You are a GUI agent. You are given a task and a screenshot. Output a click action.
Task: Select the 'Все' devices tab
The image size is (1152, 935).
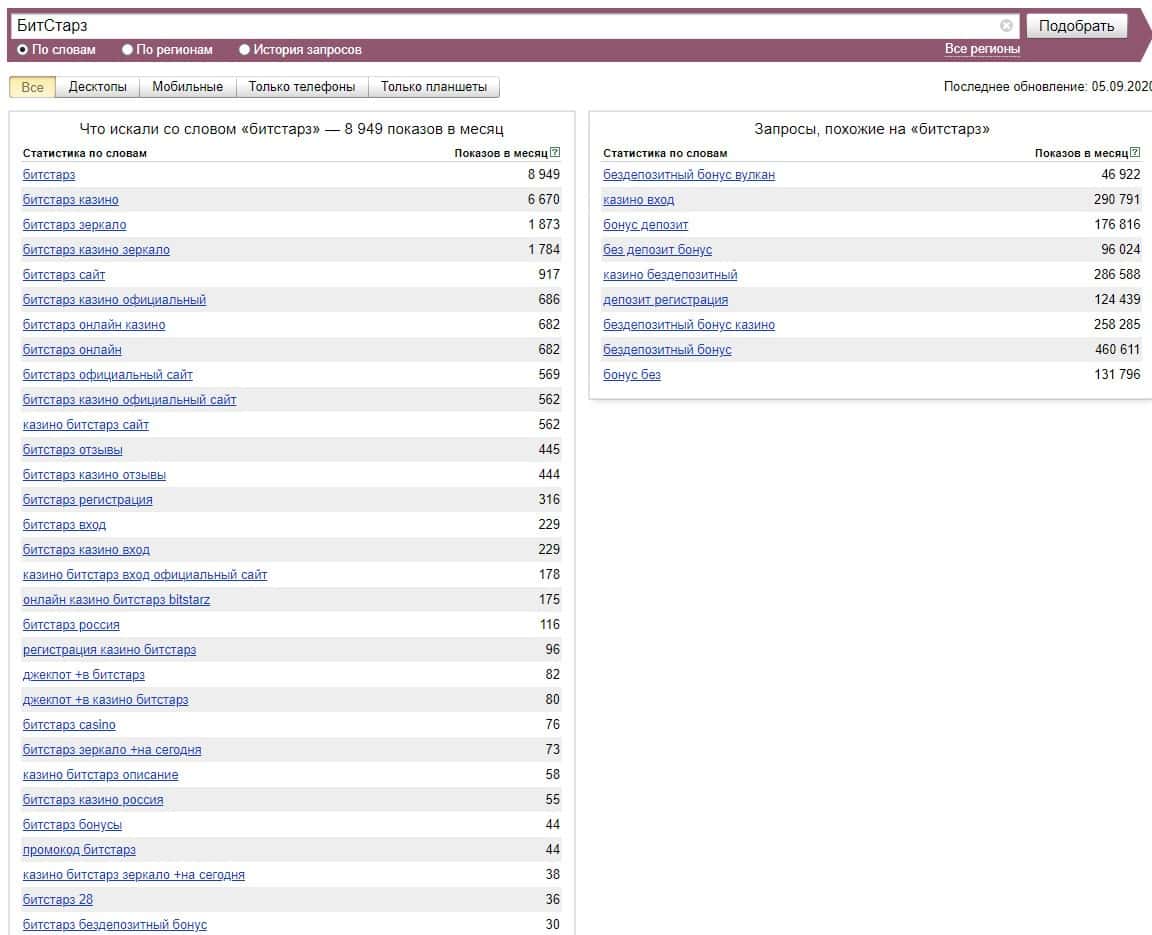pos(32,87)
